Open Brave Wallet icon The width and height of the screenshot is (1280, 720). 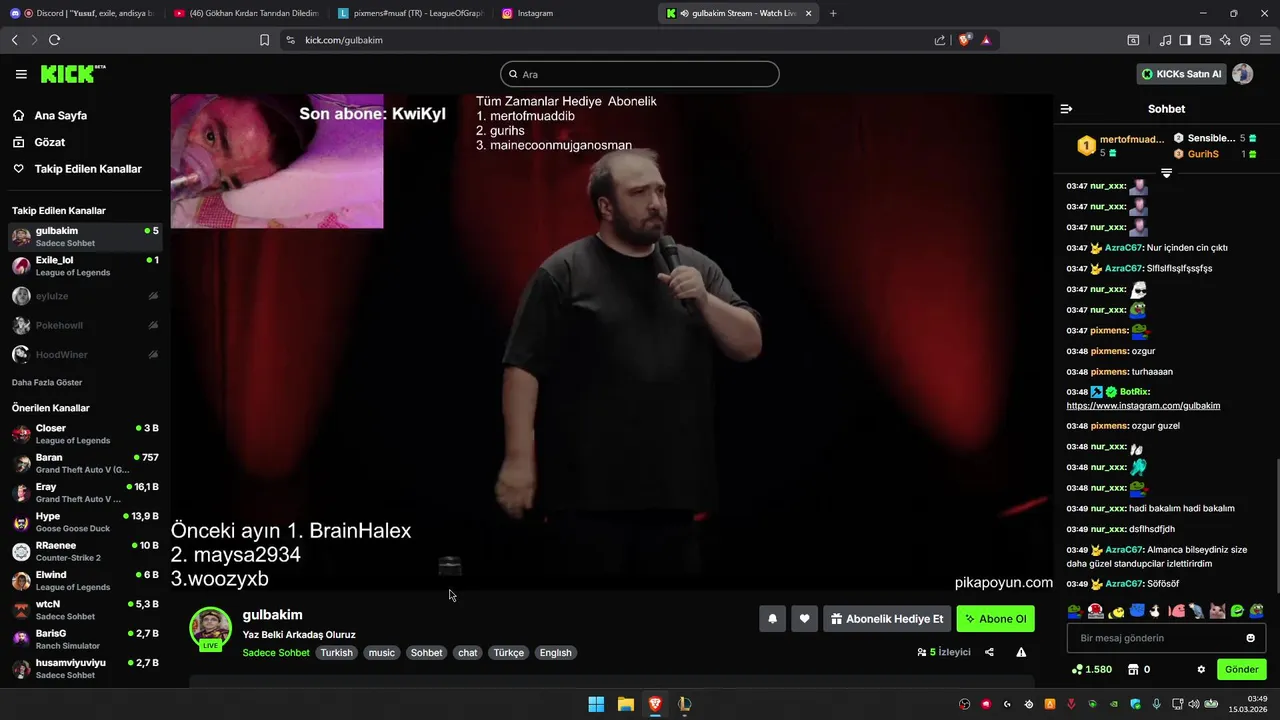[1205, 40]
